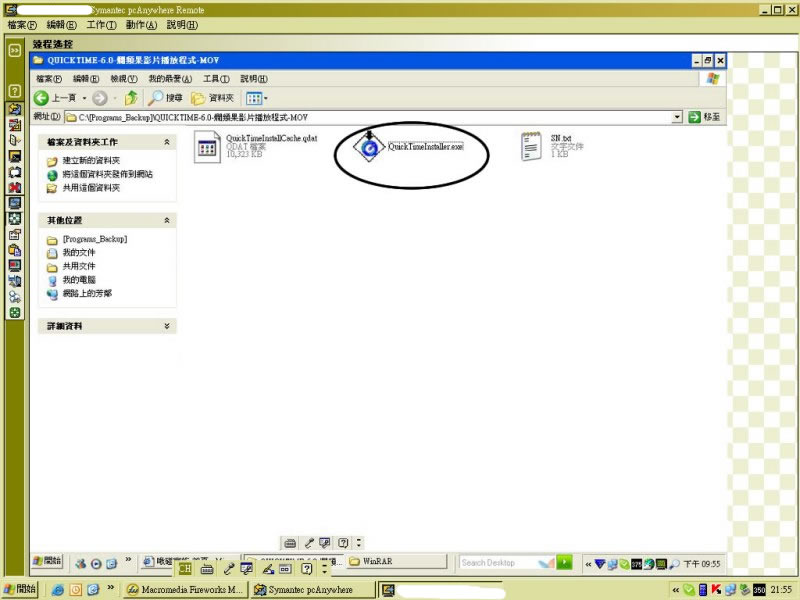Image resolution: width=800 pixels, height=600 pixels.
Task: Click the green search go arrow button
Action: pyautogui.click(x=564, y=562)
